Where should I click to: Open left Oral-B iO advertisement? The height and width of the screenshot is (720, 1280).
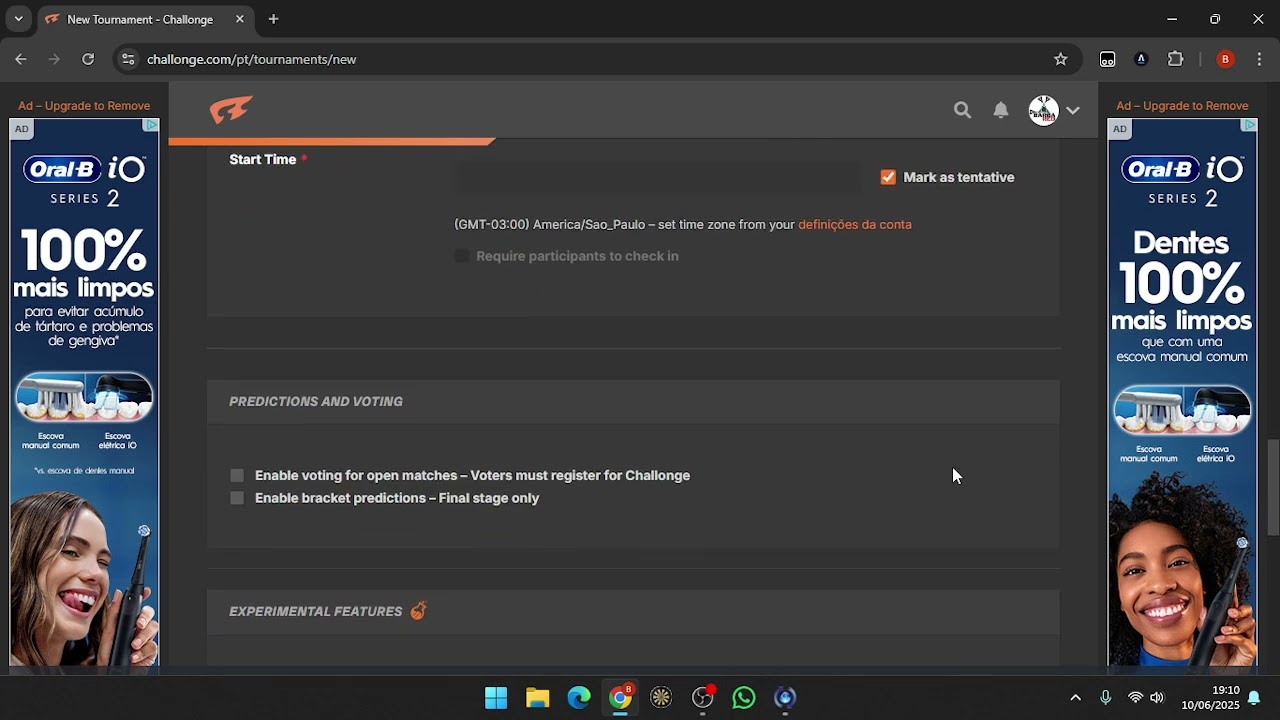tap(84, 392)
